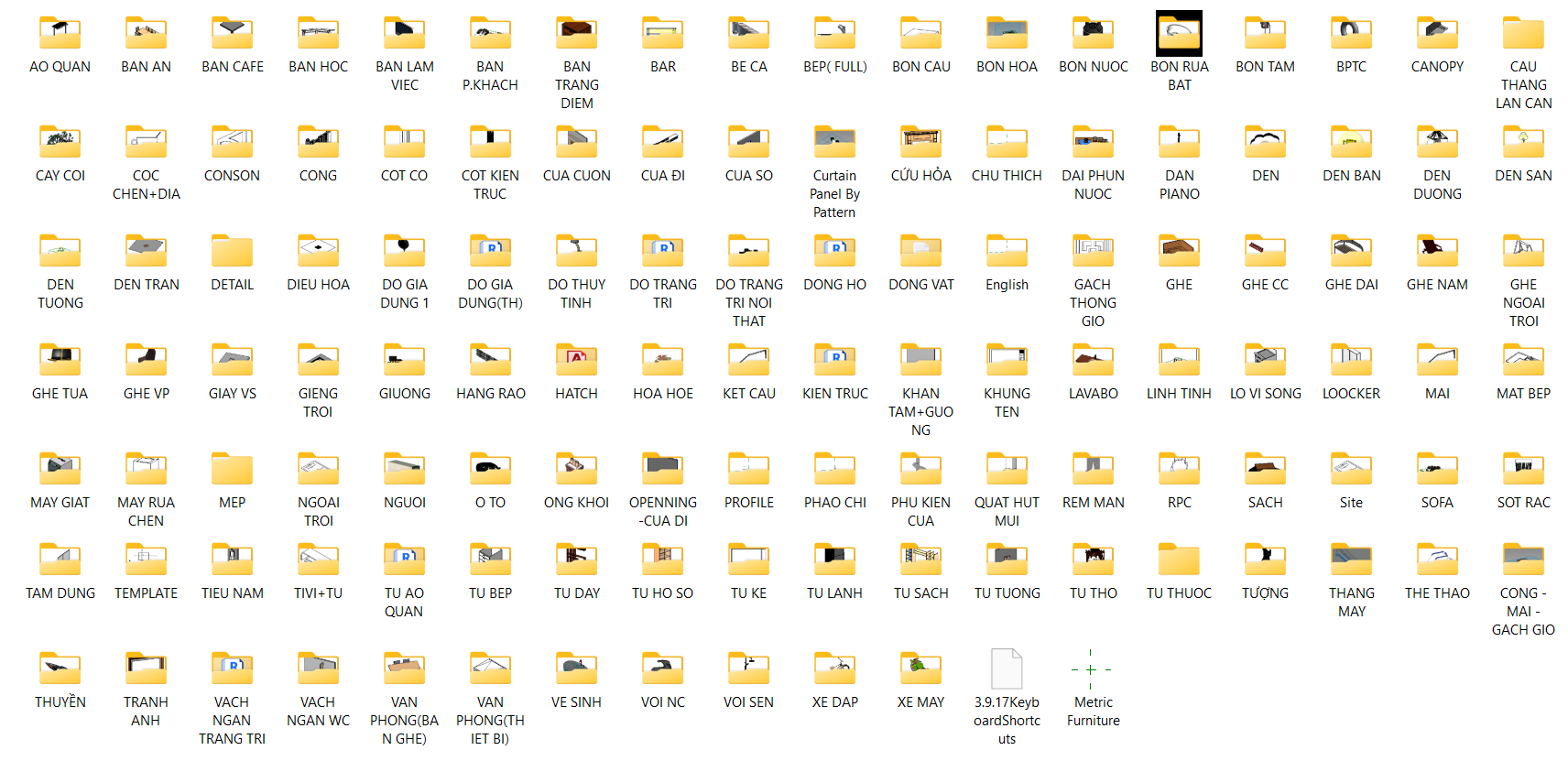Select the SOFA folder icon
This screenshot has width=1568, height=761.
[1437, 470]
